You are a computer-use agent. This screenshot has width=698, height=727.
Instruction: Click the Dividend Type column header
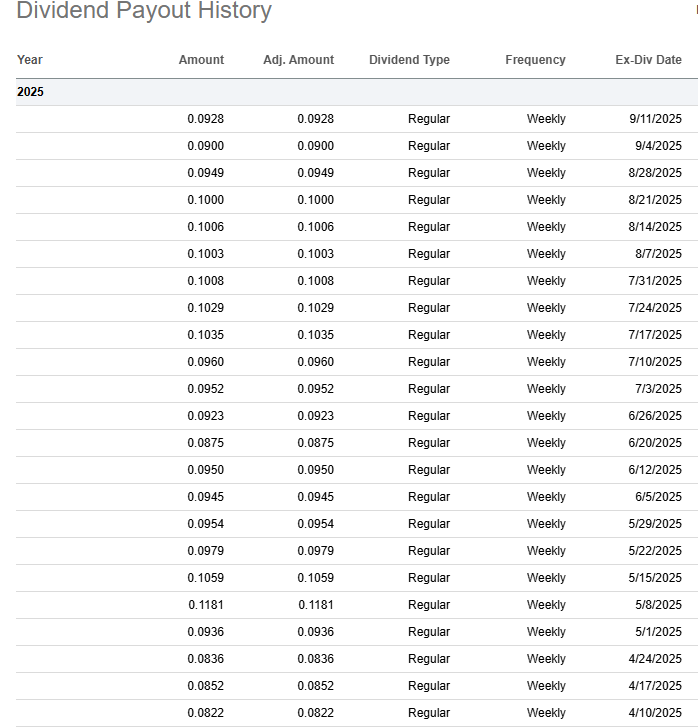[409, 60]
